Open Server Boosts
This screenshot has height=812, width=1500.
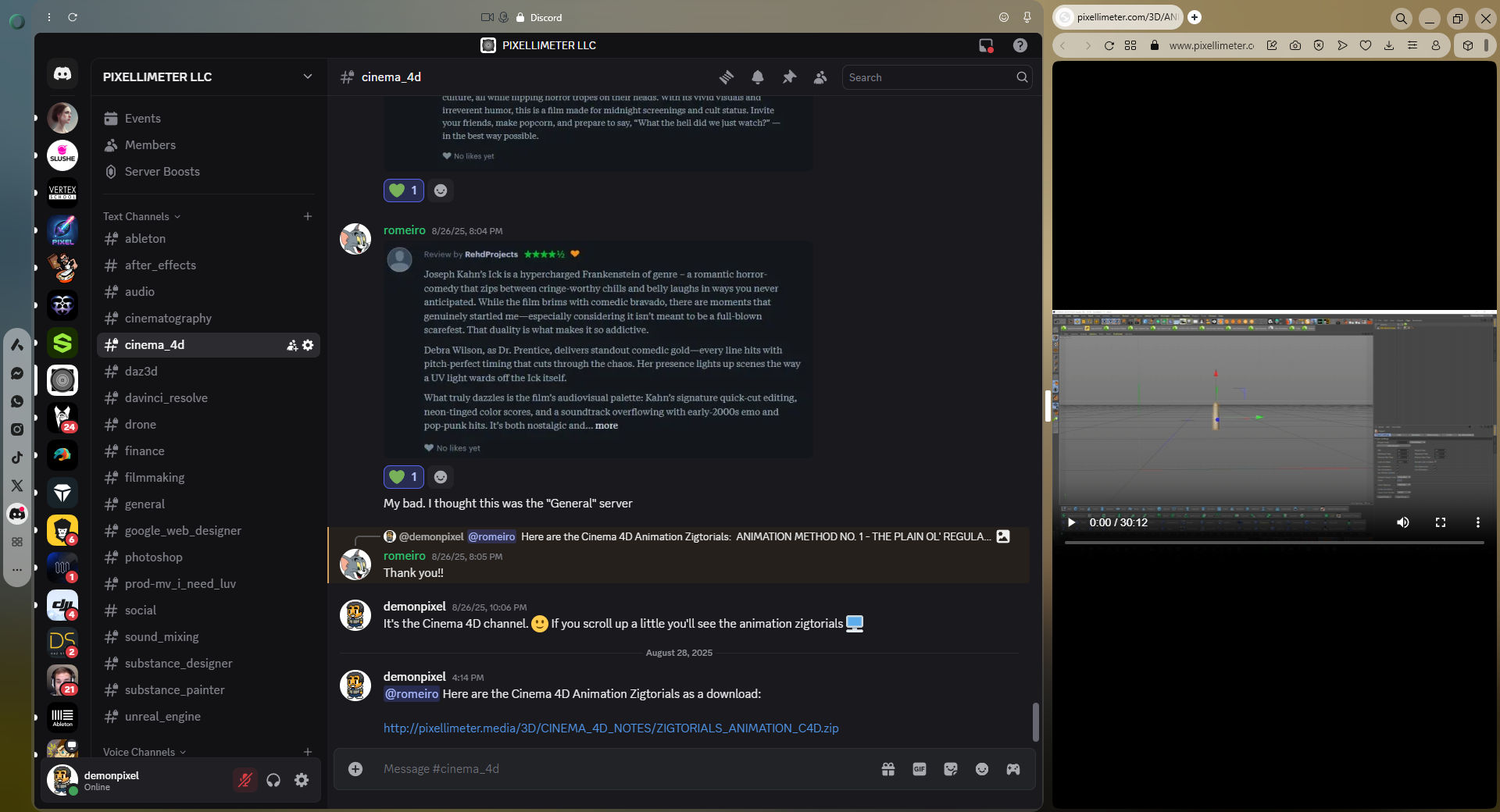tap(208, 172)
